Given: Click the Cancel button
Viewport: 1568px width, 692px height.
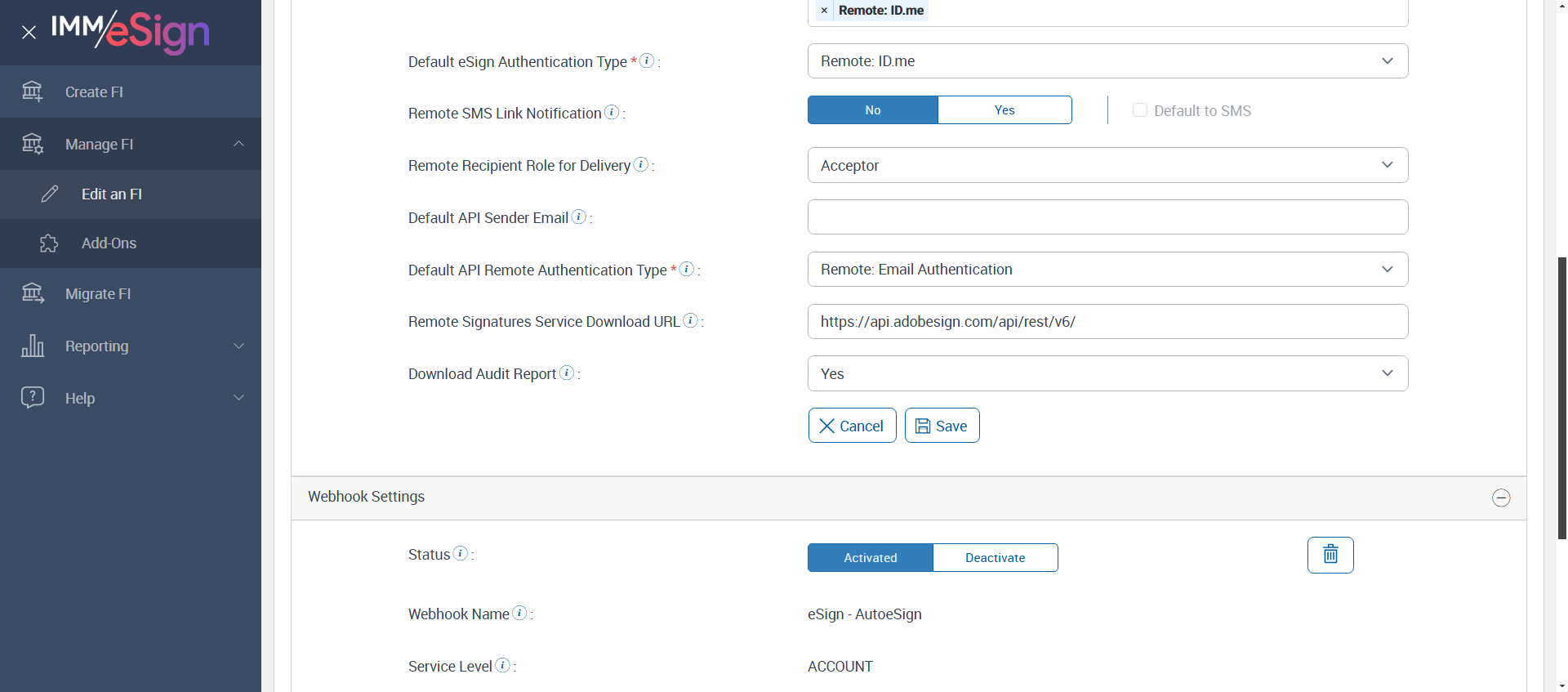Looking at the screenshot, I should pos(852,426).
